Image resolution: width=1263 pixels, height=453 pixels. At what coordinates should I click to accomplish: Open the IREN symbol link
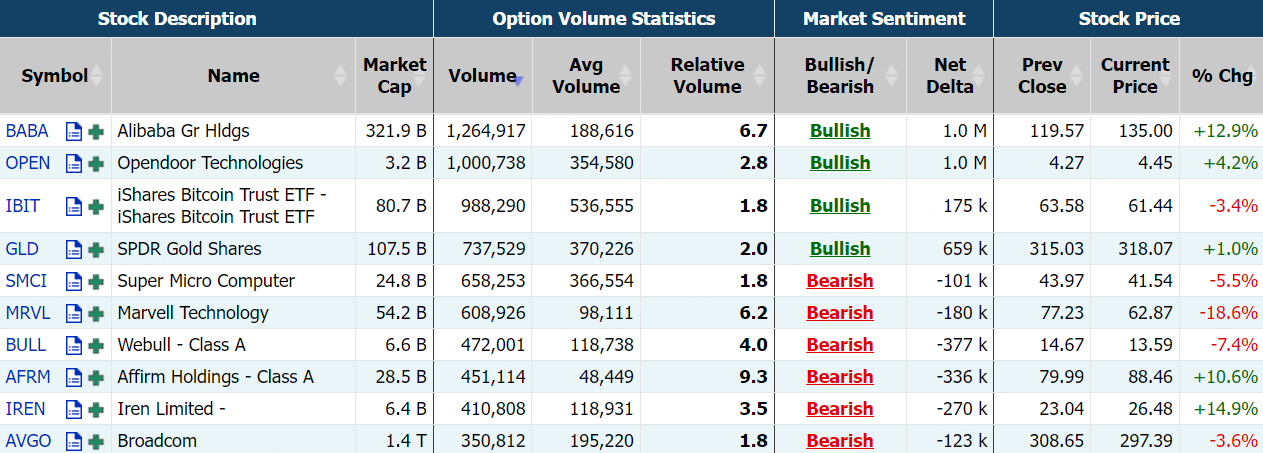tap(26, 409)
